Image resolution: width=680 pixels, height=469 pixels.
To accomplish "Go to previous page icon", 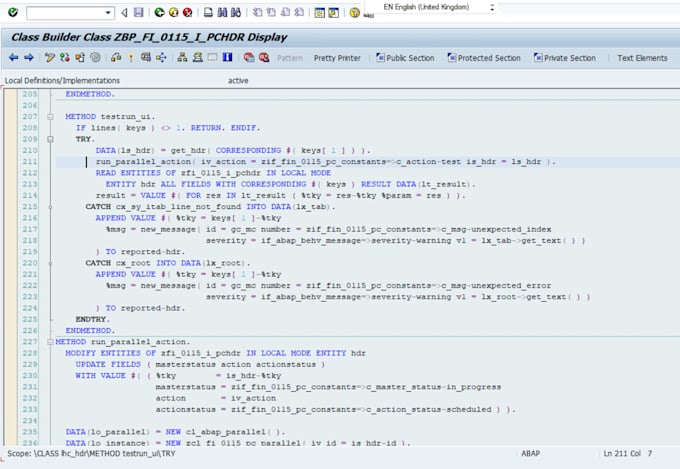I will pos(271,13).
